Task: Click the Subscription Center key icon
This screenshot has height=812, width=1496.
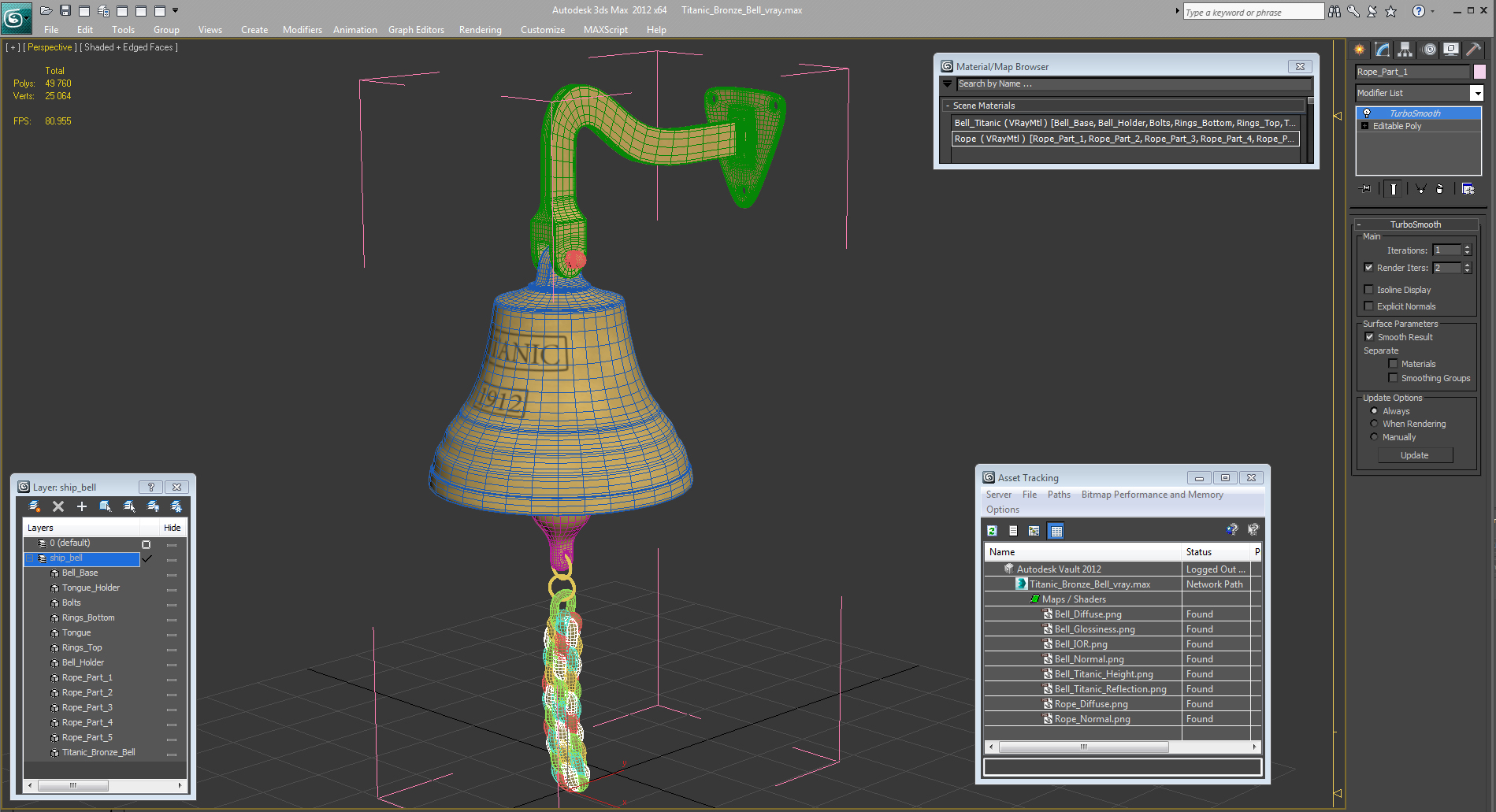Action: pyautogui.click(x=1353, y=11)
